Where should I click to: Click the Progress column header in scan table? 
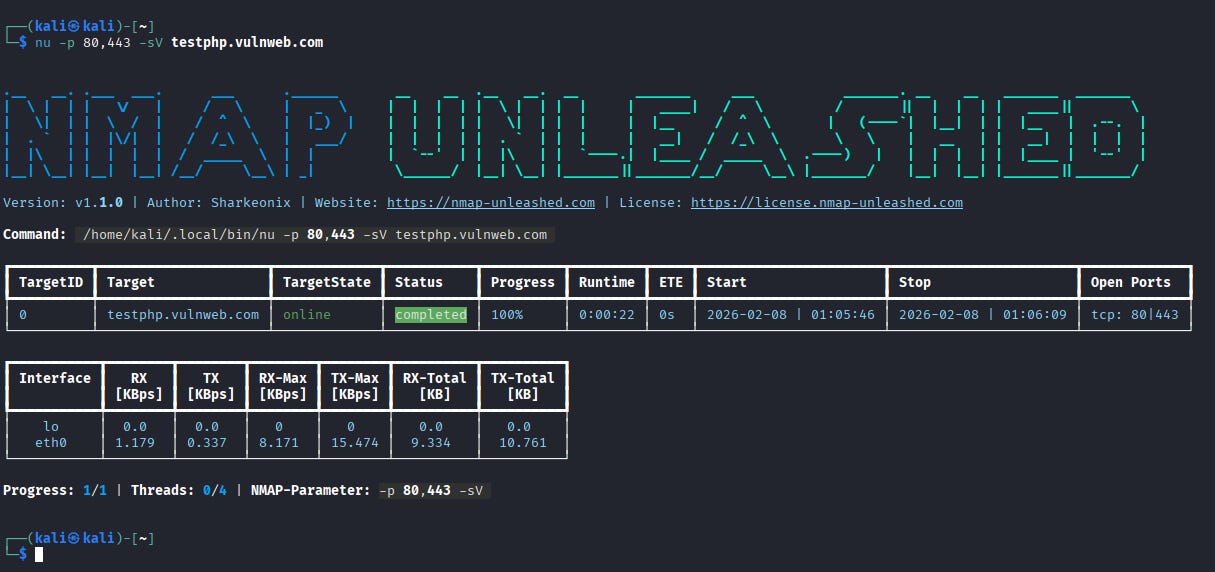[522, 282]
